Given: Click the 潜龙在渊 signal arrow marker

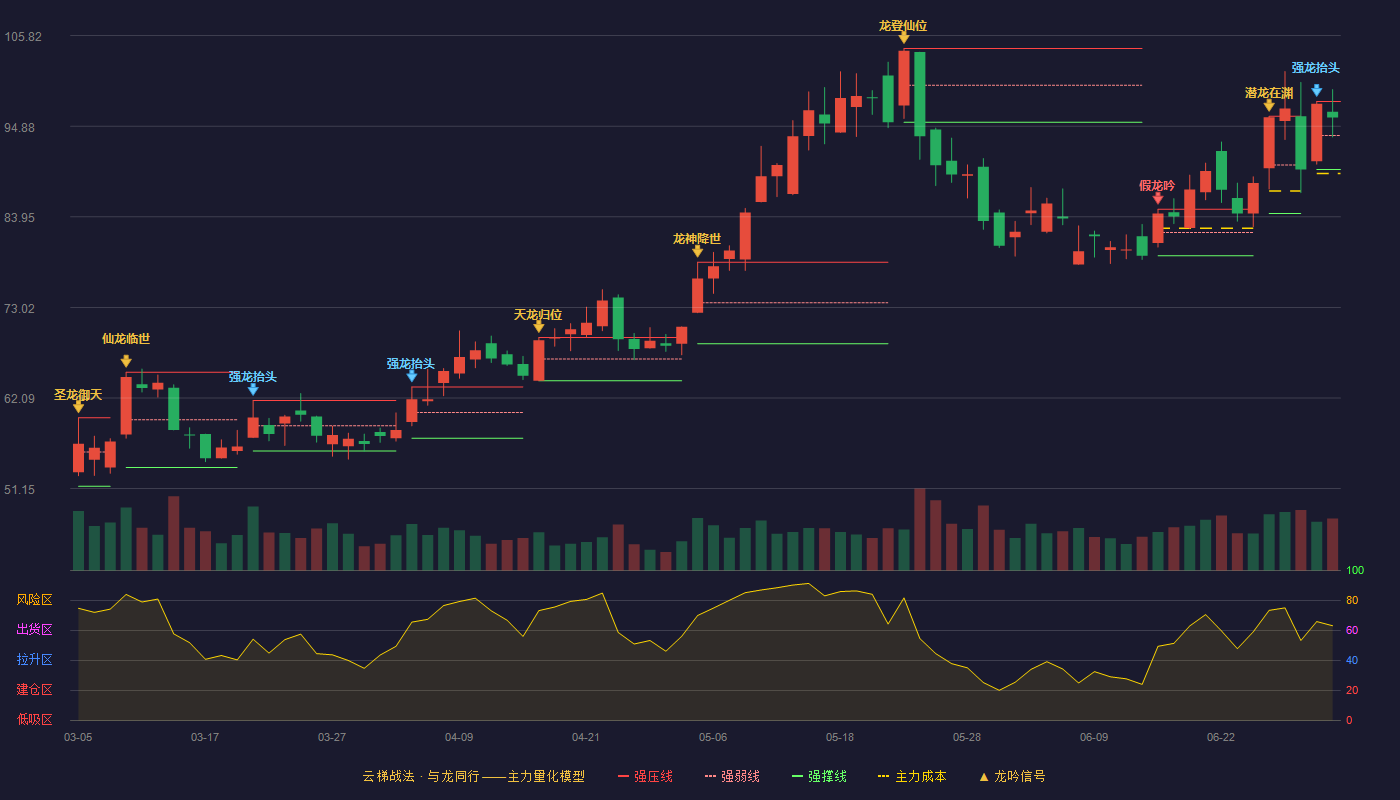Looking at the screenshot, I should click(1269, 105).
